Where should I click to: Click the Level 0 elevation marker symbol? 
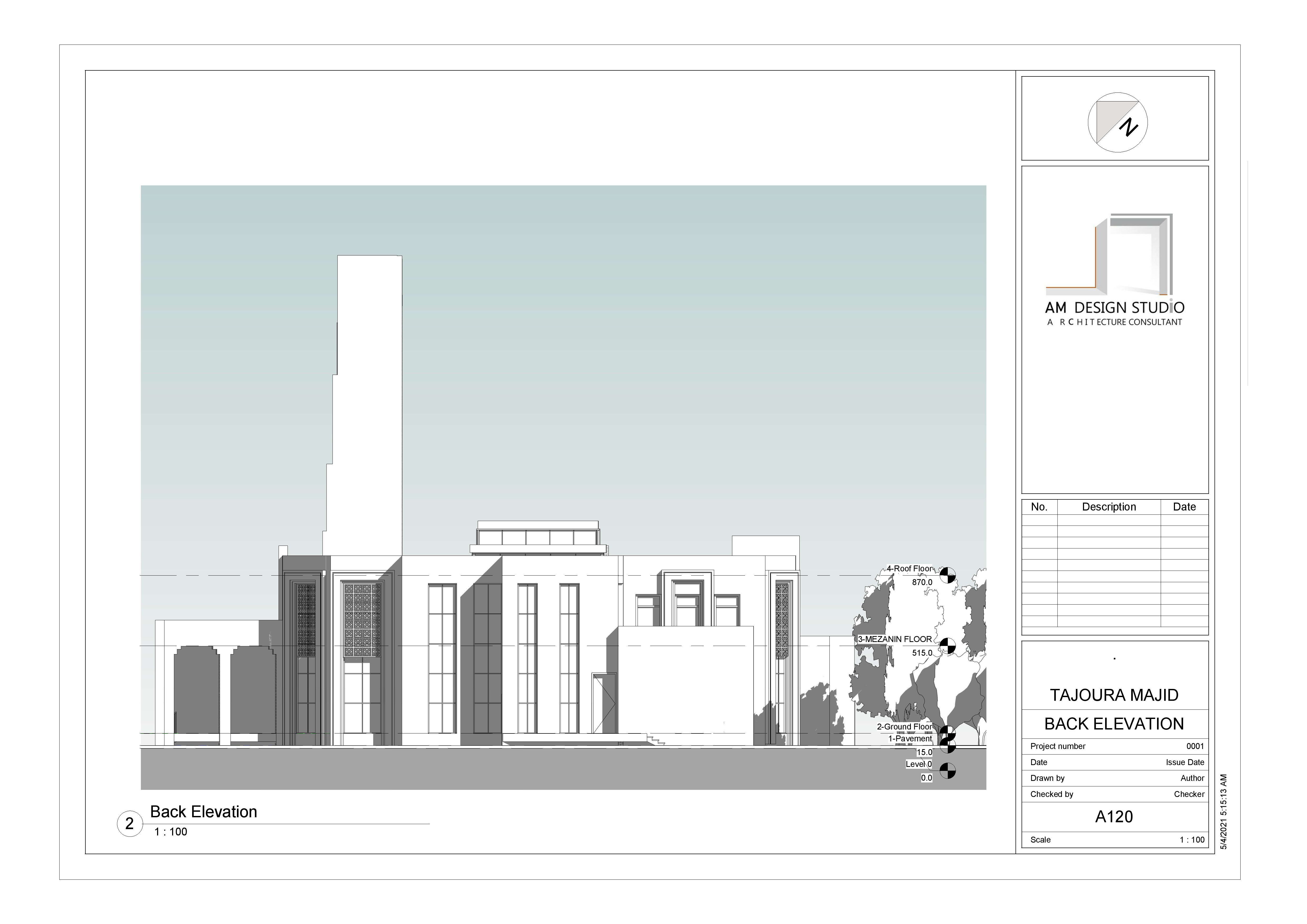click(x=947, y=771)
